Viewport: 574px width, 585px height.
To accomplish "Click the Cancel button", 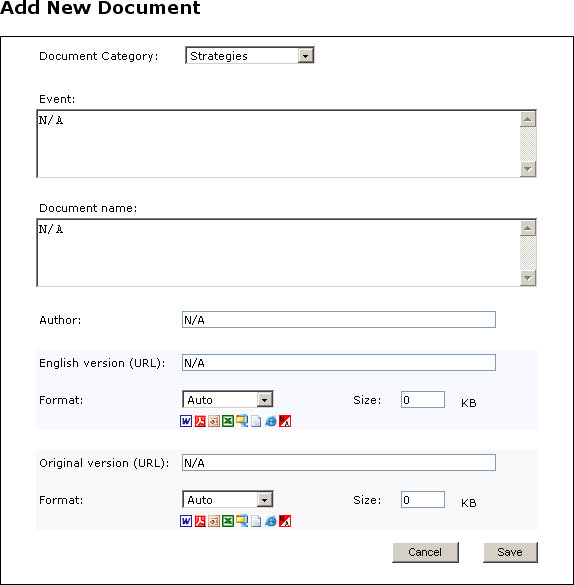I will (x=425, y=552).
